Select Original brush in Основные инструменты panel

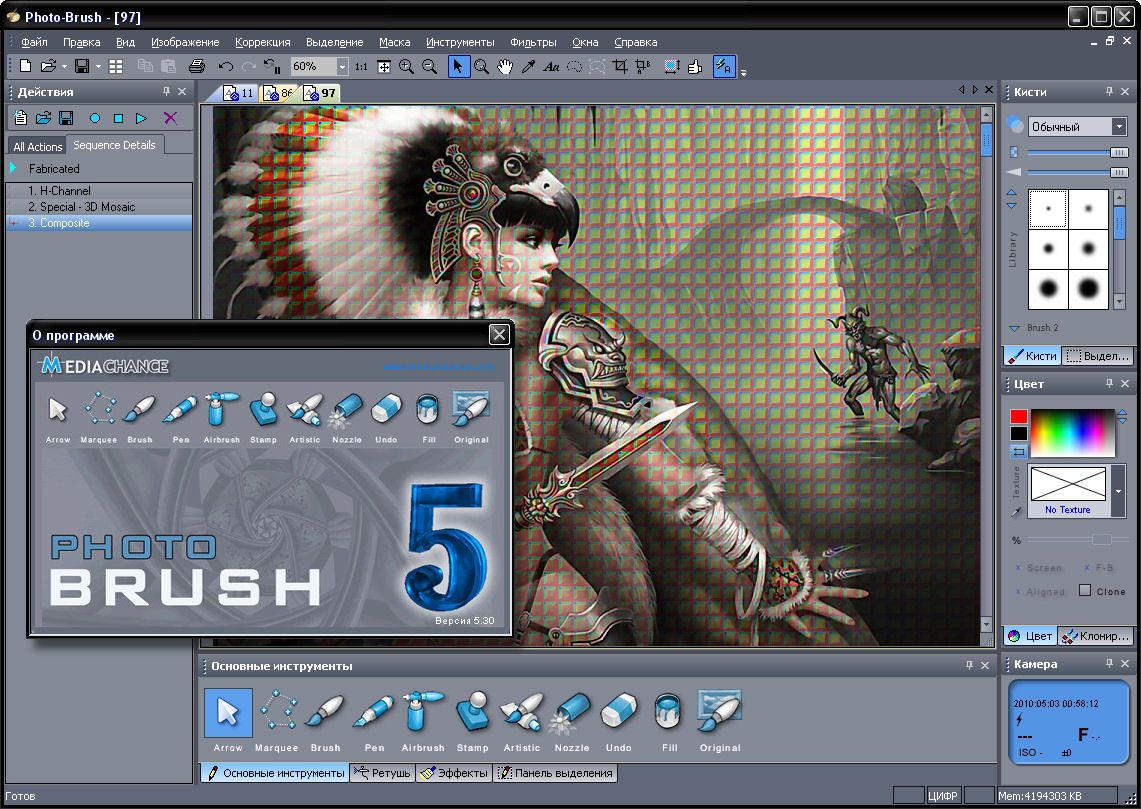click(x=720, y=720)
